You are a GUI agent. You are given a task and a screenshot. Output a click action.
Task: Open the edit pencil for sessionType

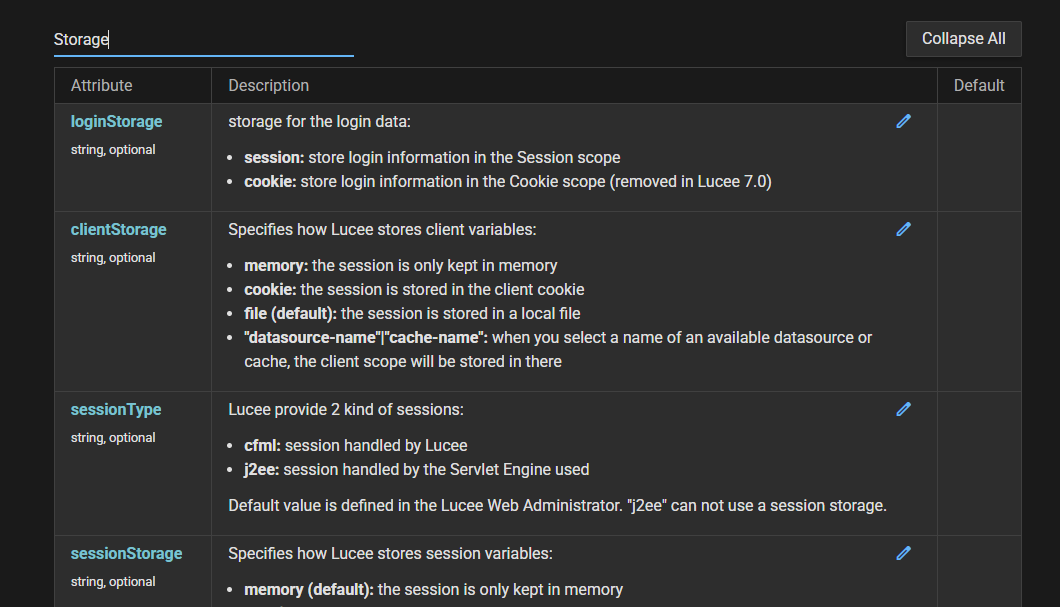(904, 409)
